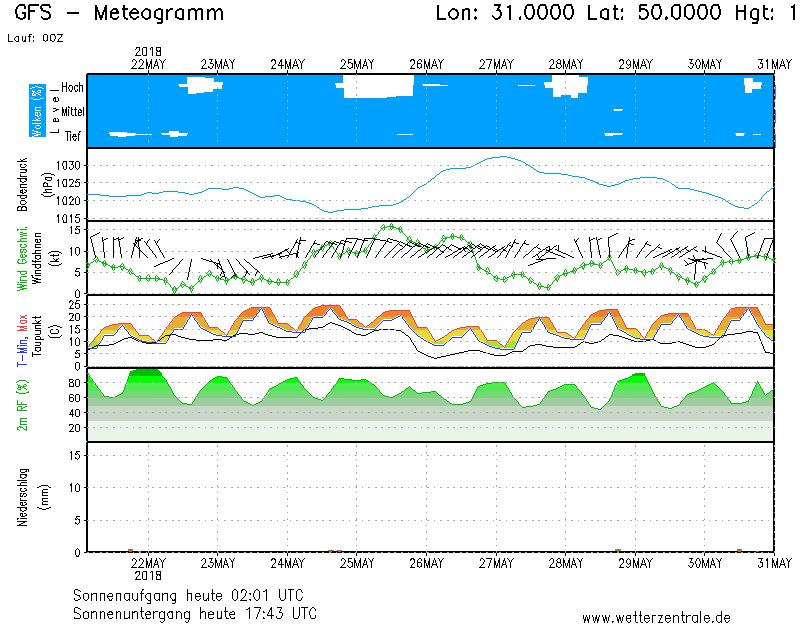
Task: Click the 1030 value on pressure axis
Action: point(66,165)
